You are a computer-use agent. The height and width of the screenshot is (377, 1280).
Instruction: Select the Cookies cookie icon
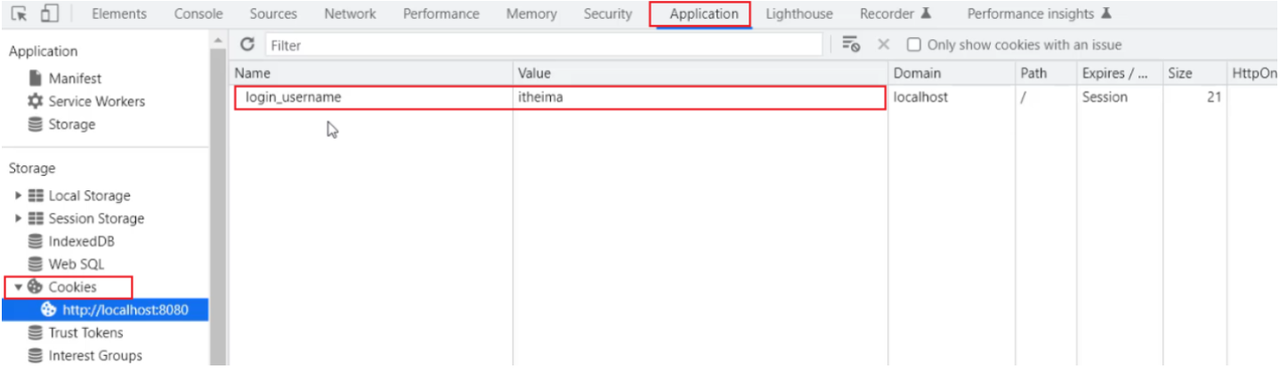(x=35, y=287)
